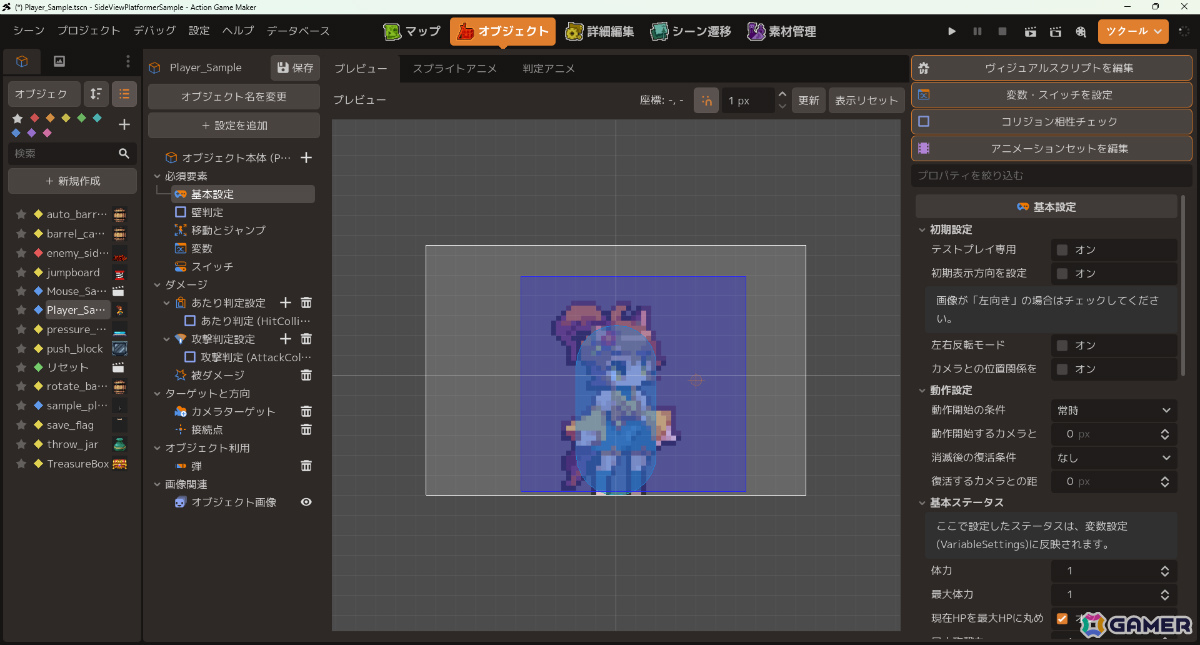Switch to the 判定アニメ tab
This screenshot has height=645, width=1200.
click(548, 68)
